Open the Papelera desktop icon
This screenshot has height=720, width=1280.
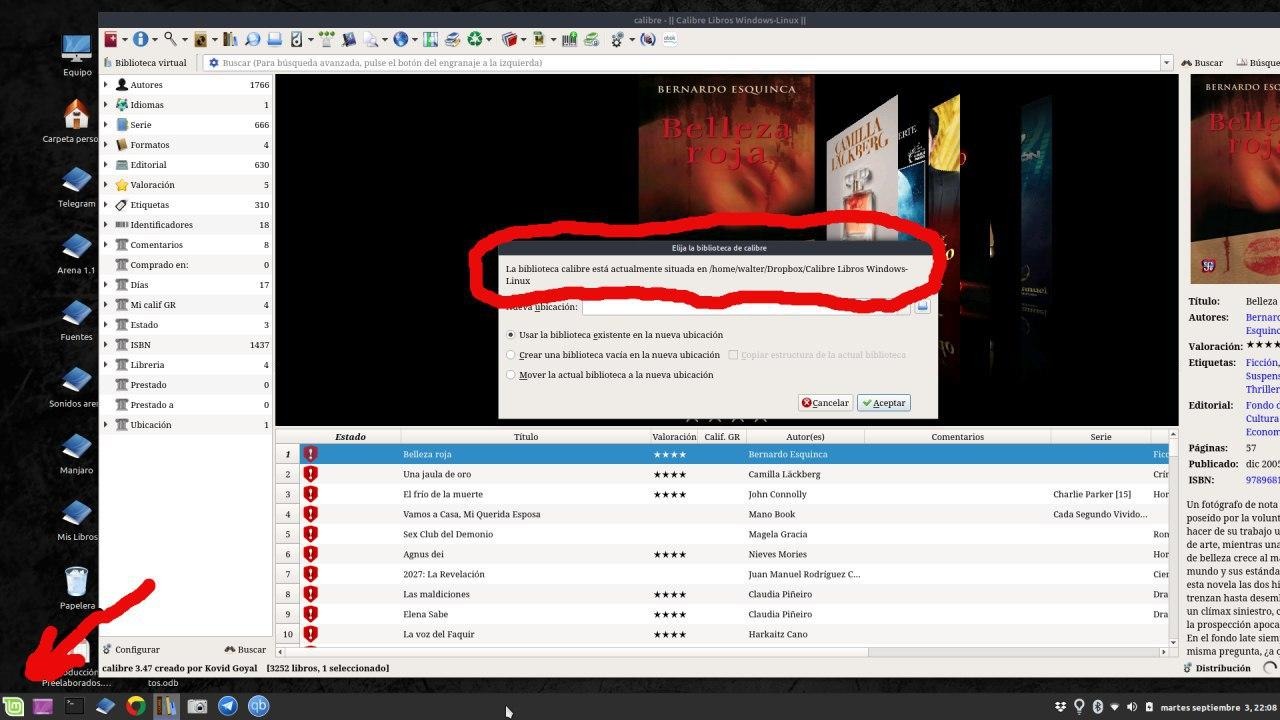coord(77,587)
